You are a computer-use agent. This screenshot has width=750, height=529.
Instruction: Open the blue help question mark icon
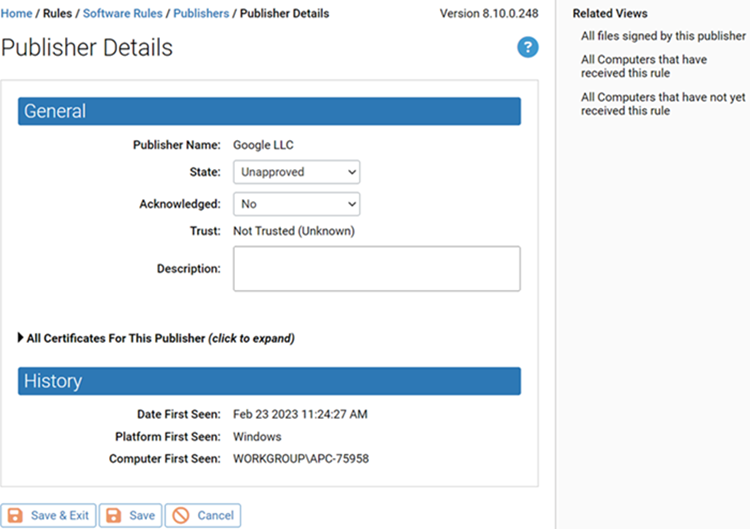528,47
